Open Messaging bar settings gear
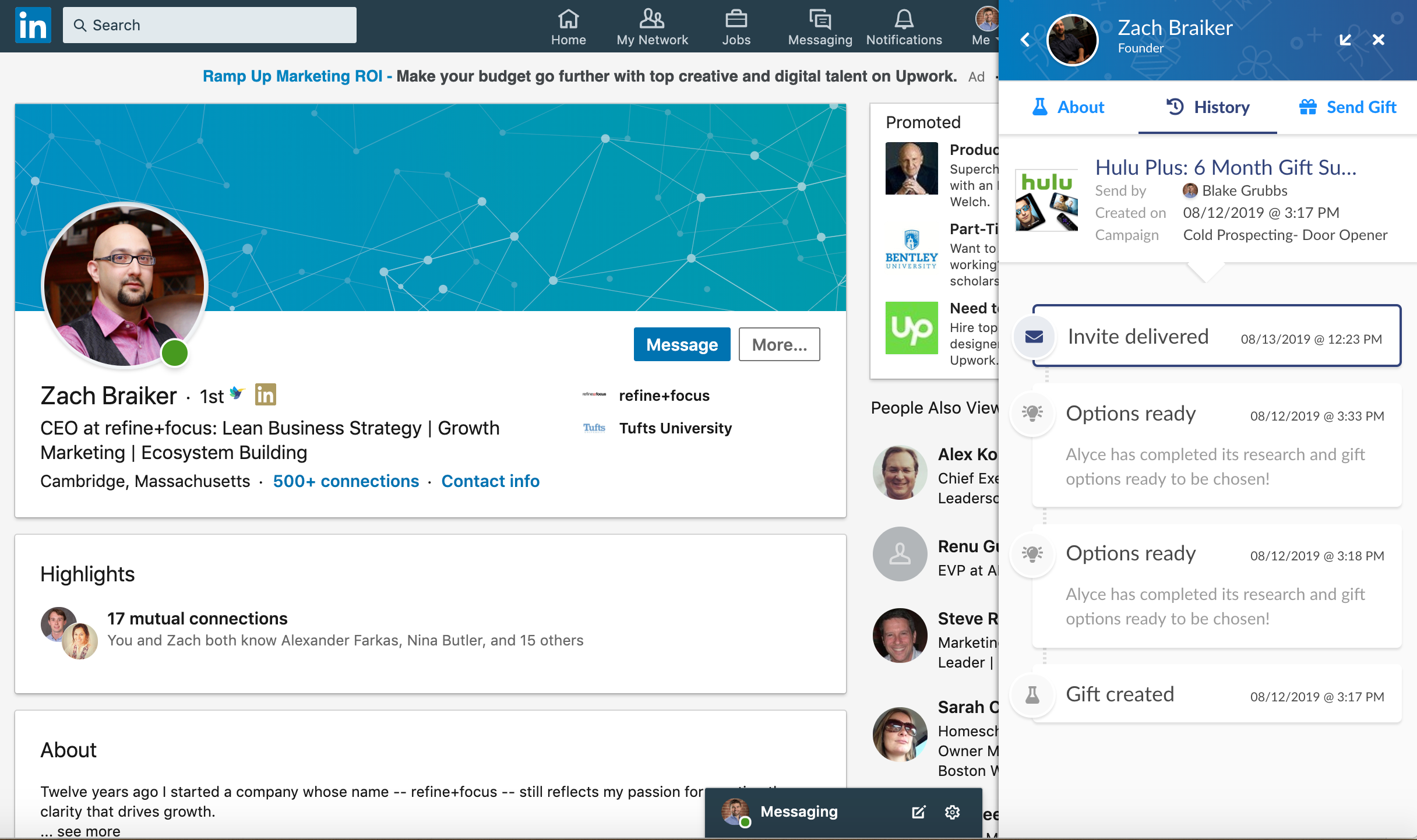 (952, 812)
